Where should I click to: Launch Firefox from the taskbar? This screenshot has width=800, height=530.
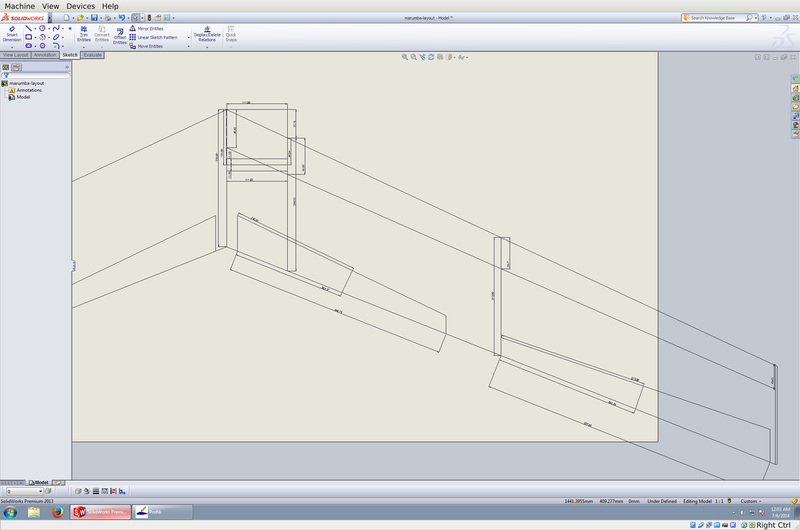point(57,512)
